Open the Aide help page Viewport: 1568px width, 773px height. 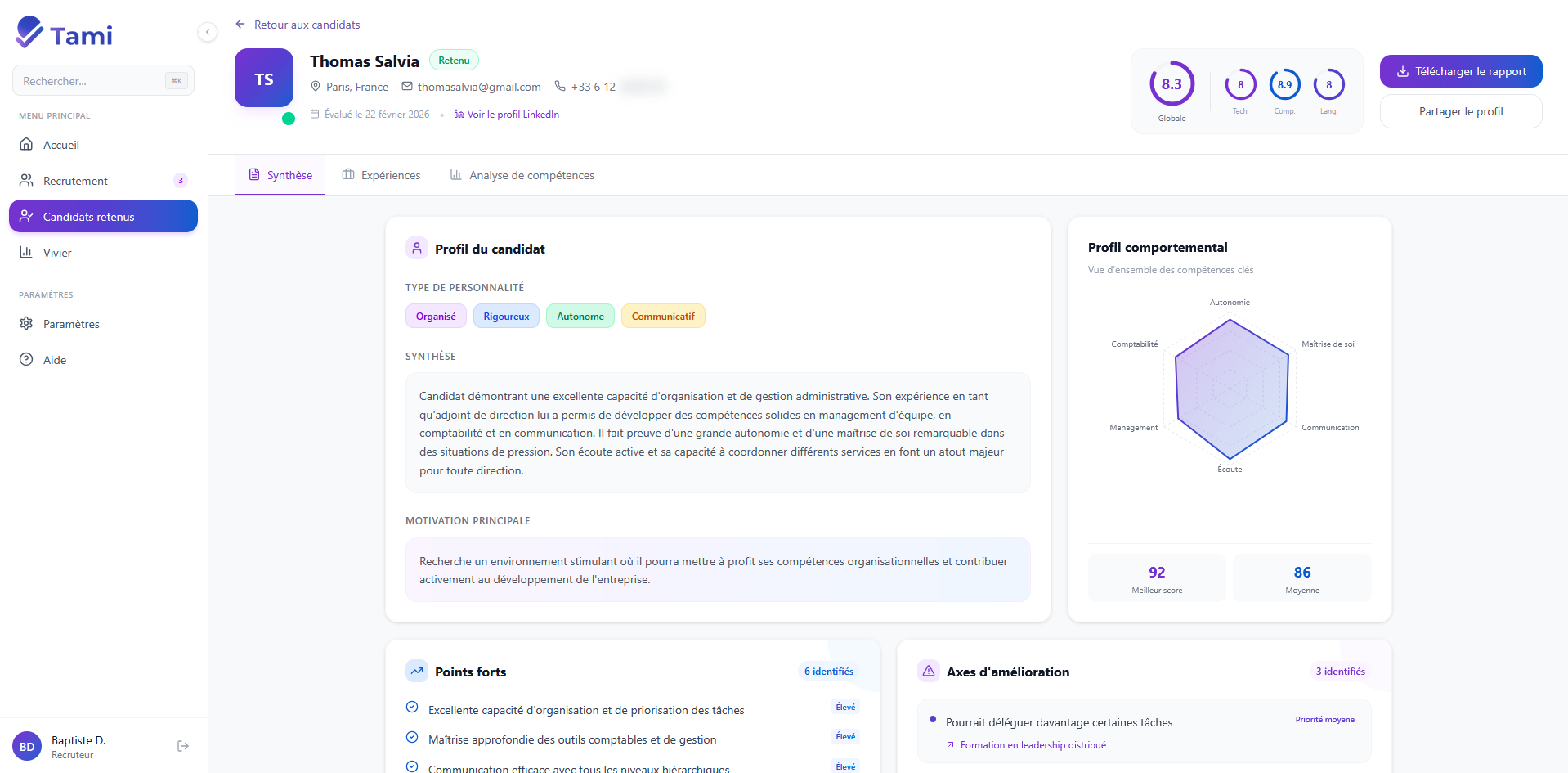click(x=55, y=360)
